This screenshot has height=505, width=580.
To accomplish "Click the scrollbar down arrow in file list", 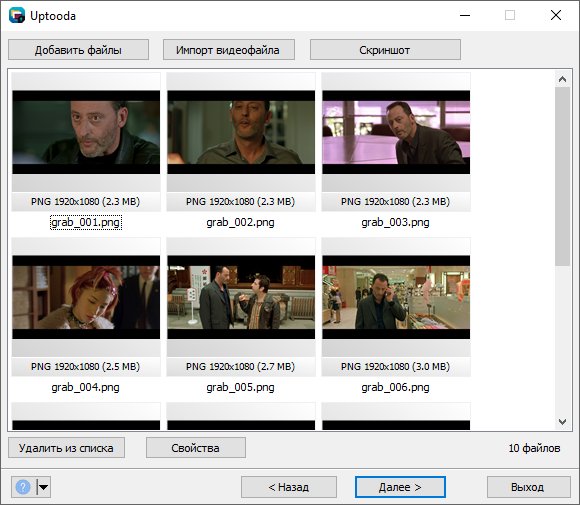I will pos(562,421).
